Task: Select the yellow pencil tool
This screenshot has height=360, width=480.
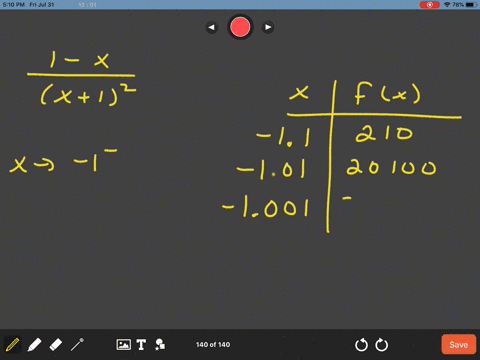Action: [x=12, y=344]
